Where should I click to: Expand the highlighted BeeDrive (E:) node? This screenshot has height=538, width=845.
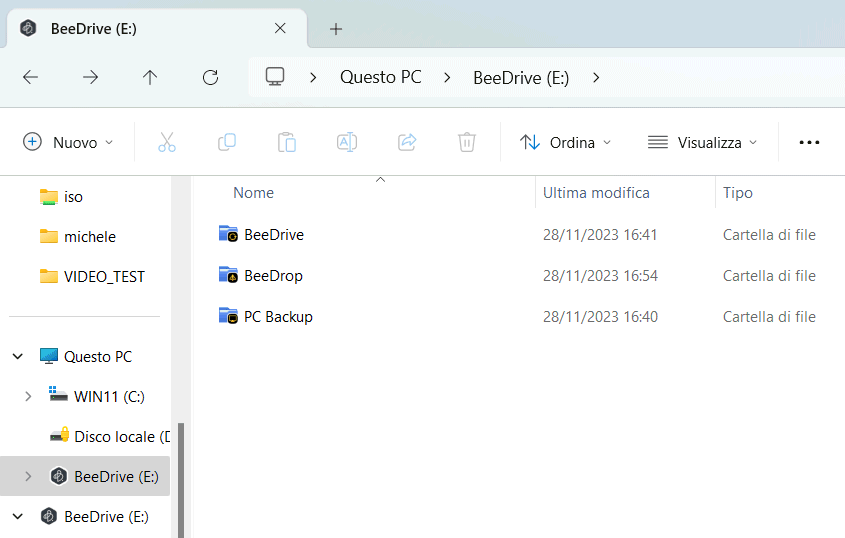(x=28, y=476)
